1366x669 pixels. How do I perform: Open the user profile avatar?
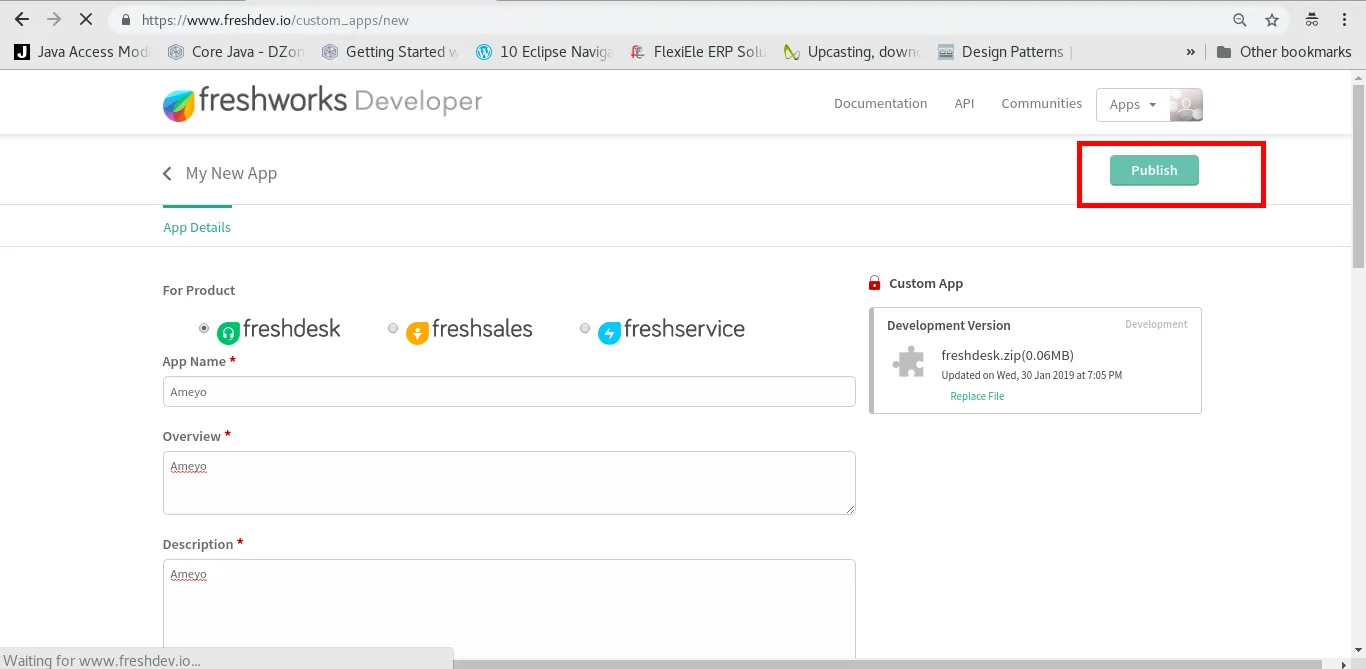[1187, 104]
